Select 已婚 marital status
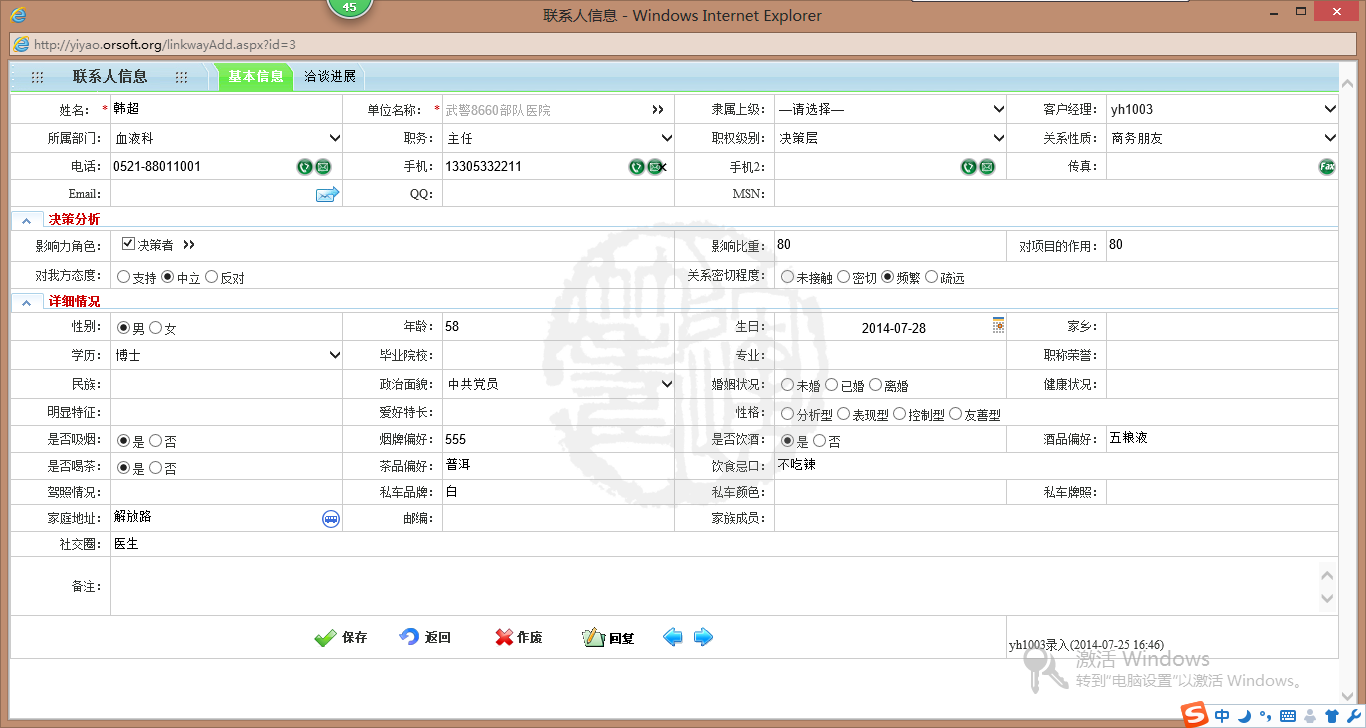This screenshot has width=1366, height=728. (x=831, y=385)
